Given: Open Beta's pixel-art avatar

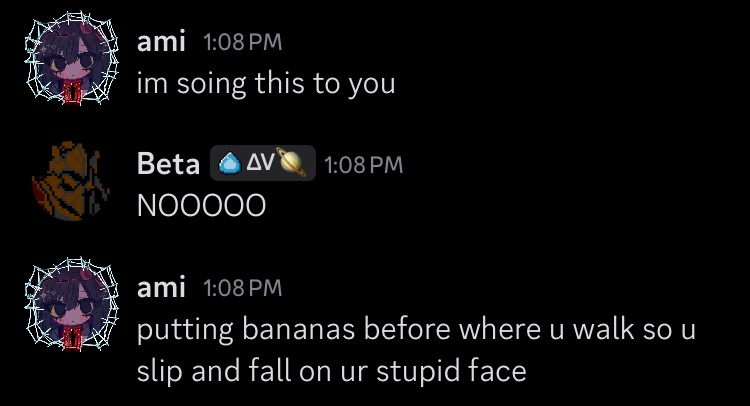Looking at the screenshot, I should 72,181.
